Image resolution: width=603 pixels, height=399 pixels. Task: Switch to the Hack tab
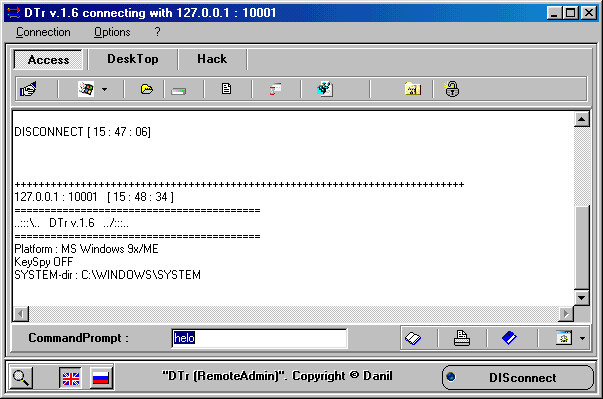tap(212, 59)
